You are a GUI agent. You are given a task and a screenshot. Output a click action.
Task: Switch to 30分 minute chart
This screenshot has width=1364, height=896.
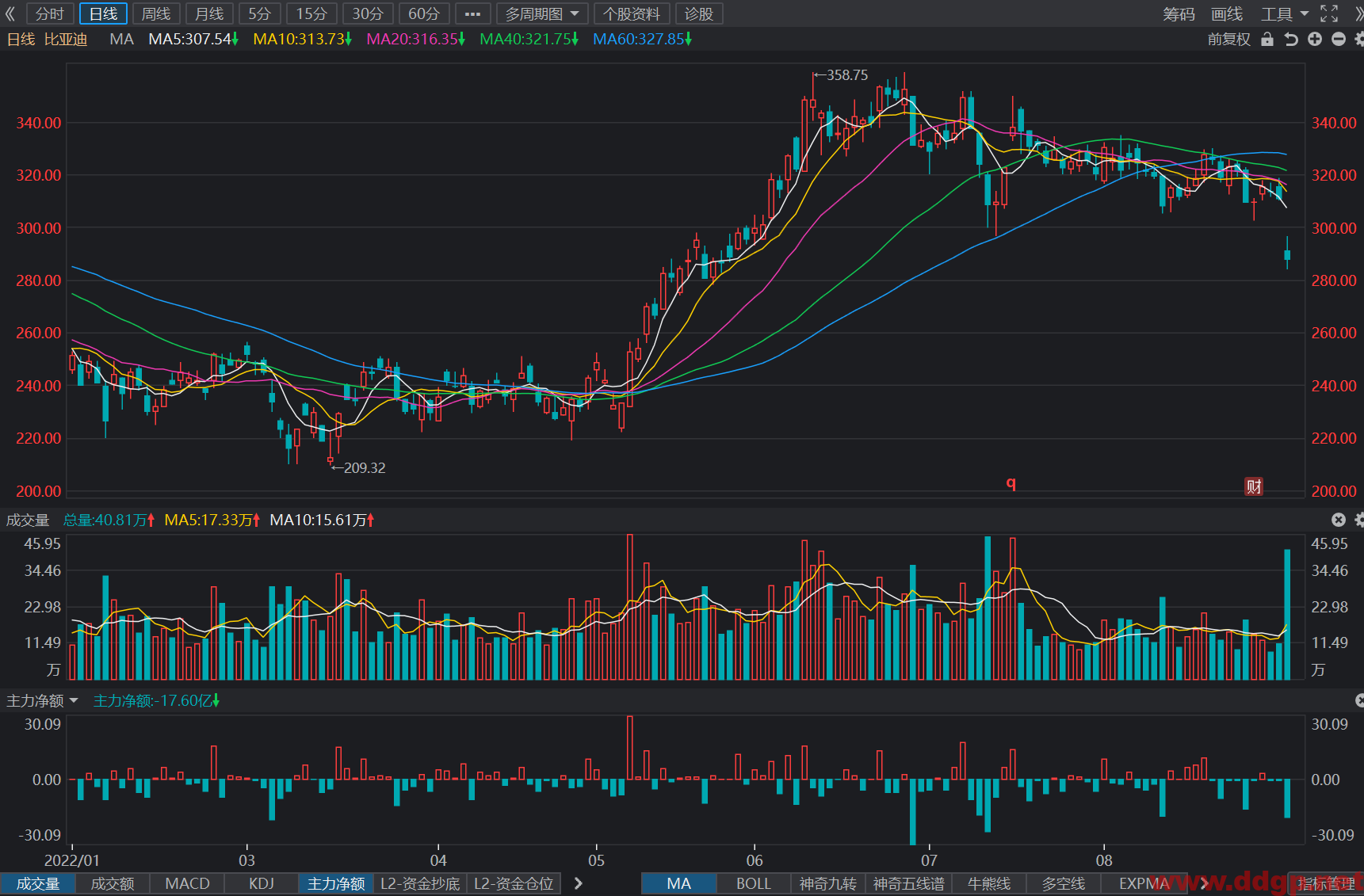coord(368,13)
